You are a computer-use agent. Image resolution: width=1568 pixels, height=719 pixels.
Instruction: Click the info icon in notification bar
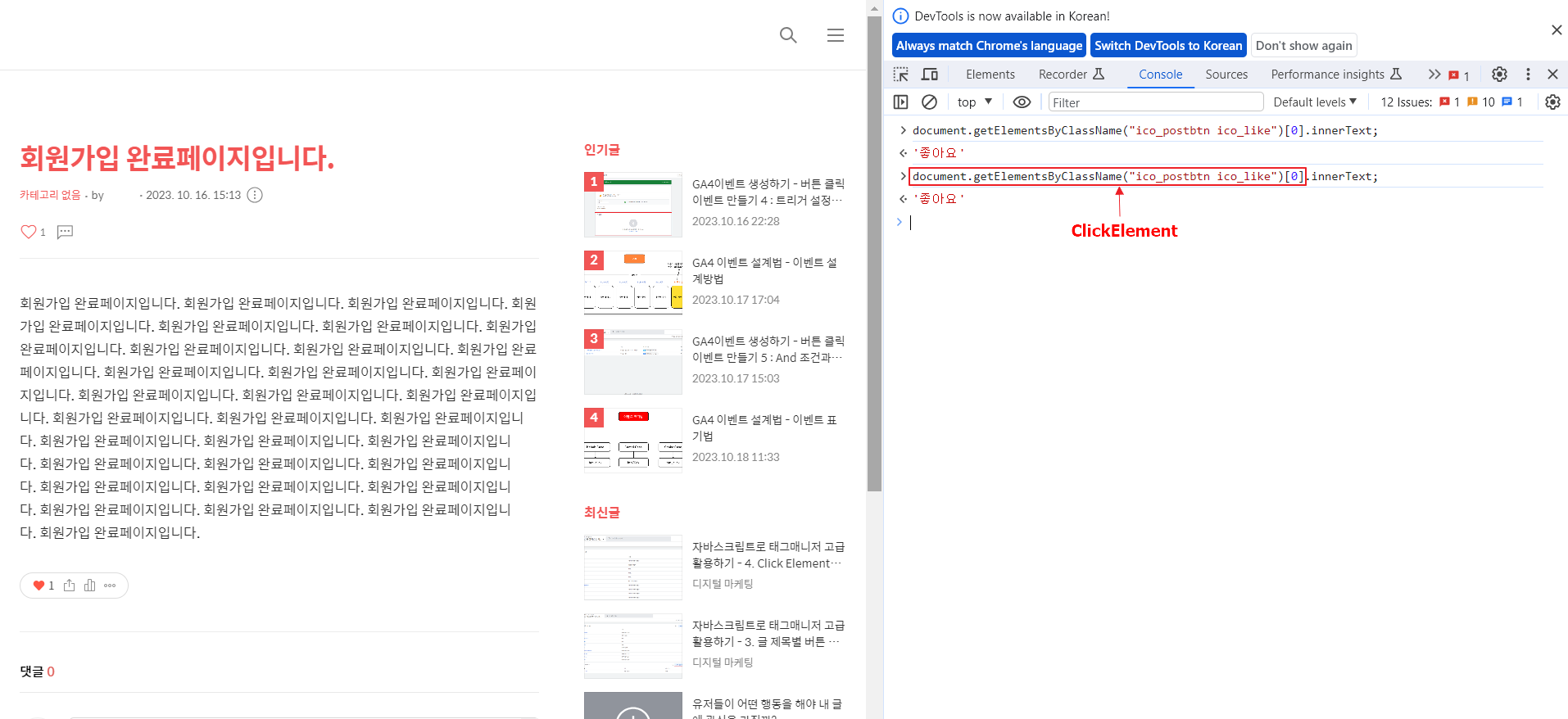point(900,16)
